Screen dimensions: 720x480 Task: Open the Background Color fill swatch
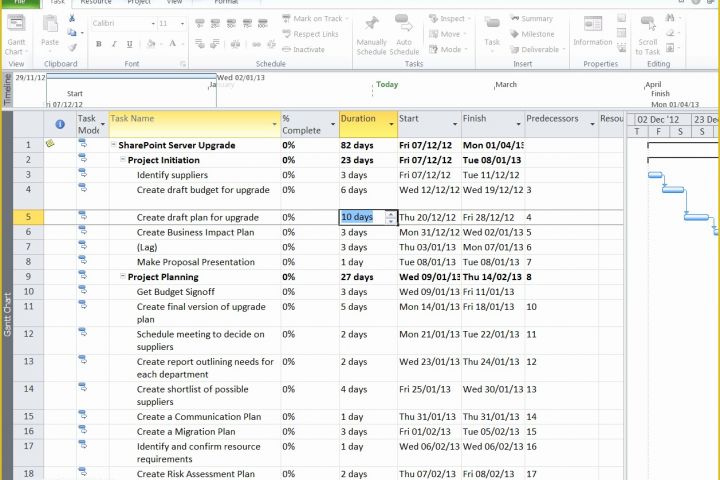tap(151, 44)
